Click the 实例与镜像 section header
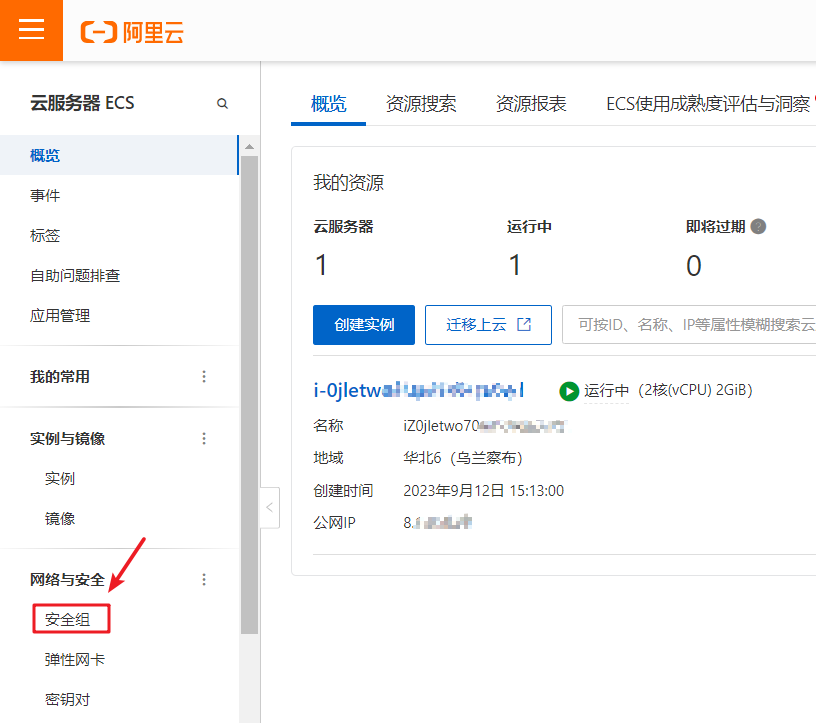 click(67, 438)
